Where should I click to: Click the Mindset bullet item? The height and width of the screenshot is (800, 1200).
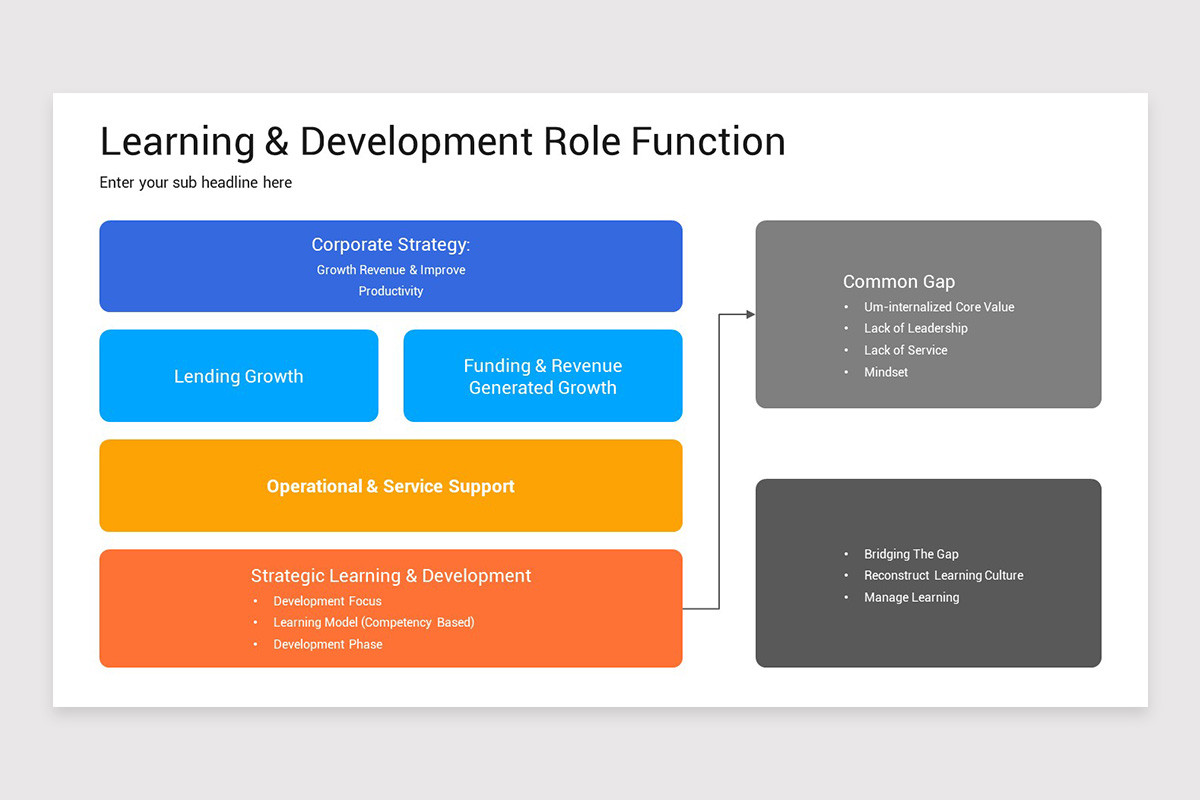[885, 372]
